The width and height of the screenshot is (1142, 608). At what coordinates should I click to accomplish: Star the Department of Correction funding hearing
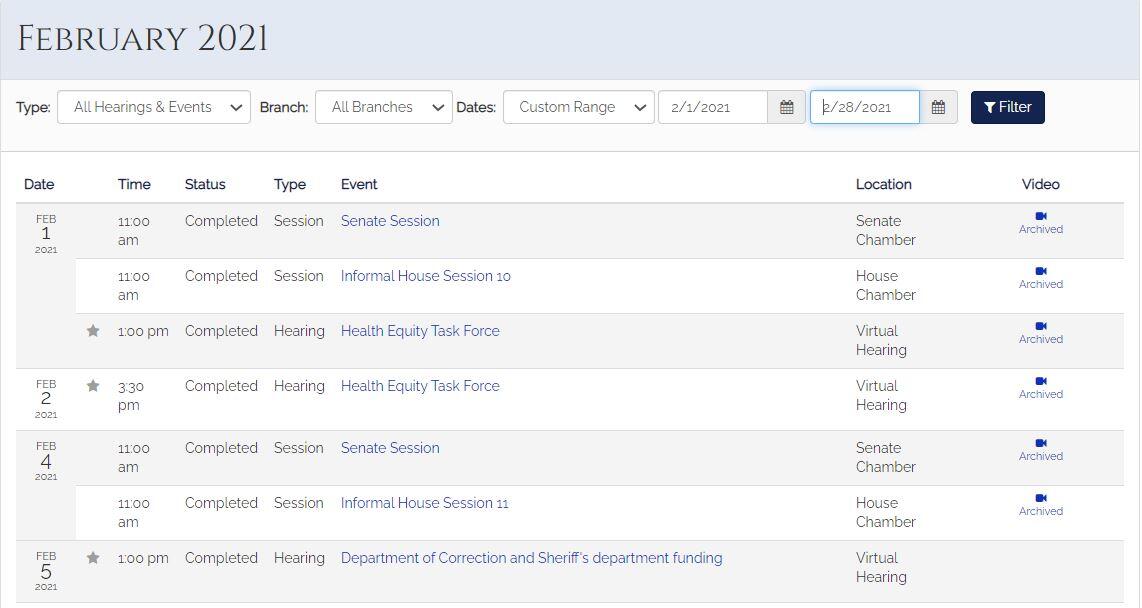pyautogui.click(x=93, y=558)
